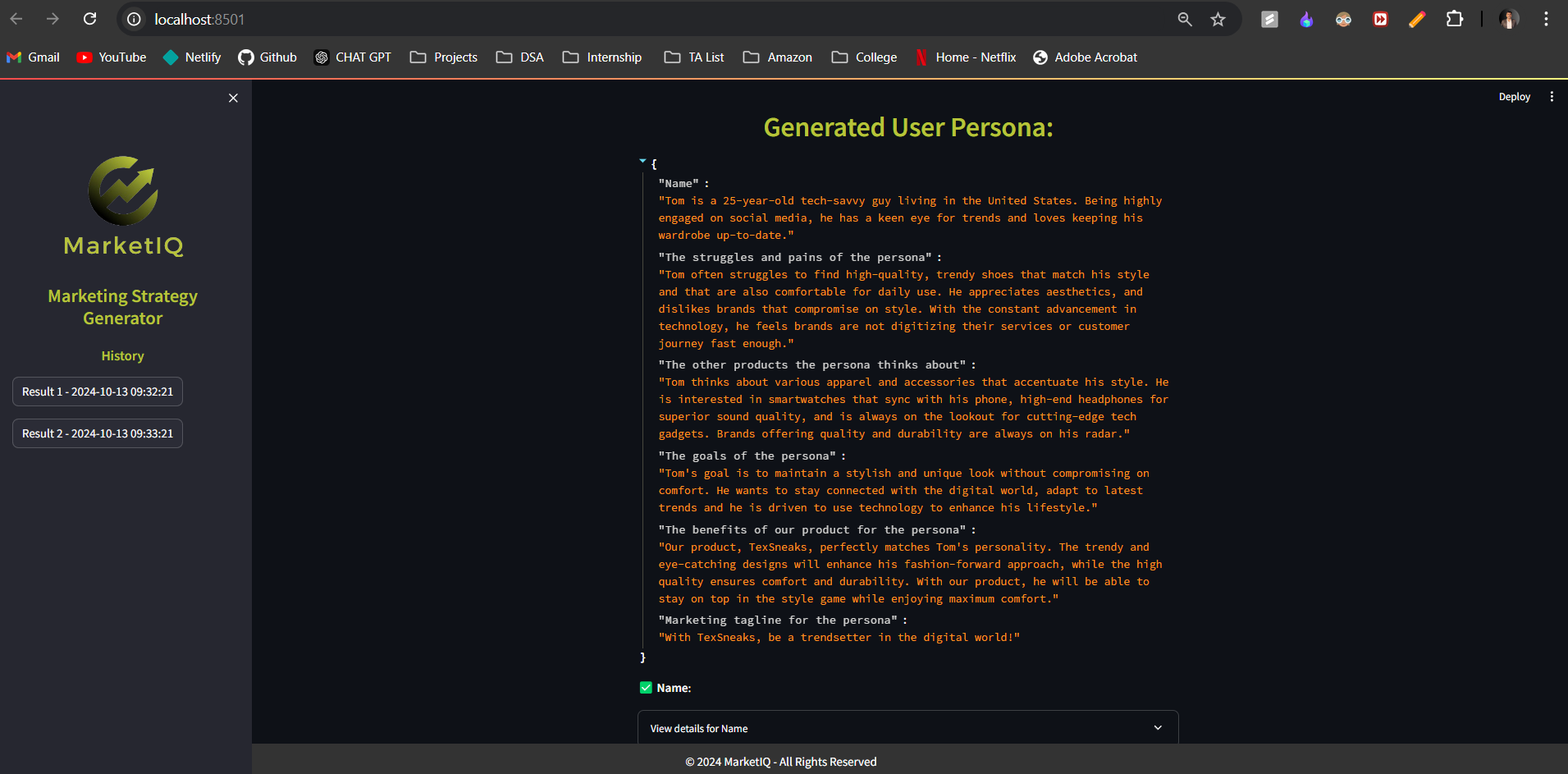Click the "Generated User Persona:" heading
The image size is (1568, 774).
click(908, 127)
